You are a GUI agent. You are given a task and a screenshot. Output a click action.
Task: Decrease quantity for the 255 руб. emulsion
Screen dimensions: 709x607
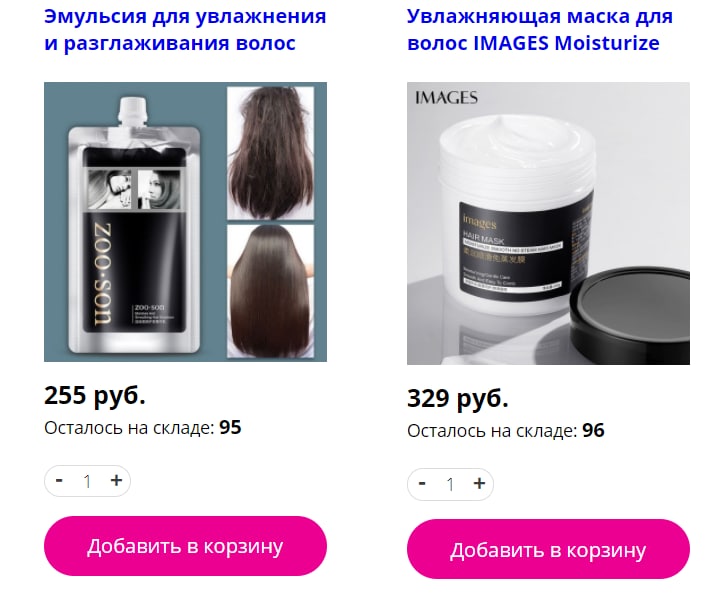59,480
